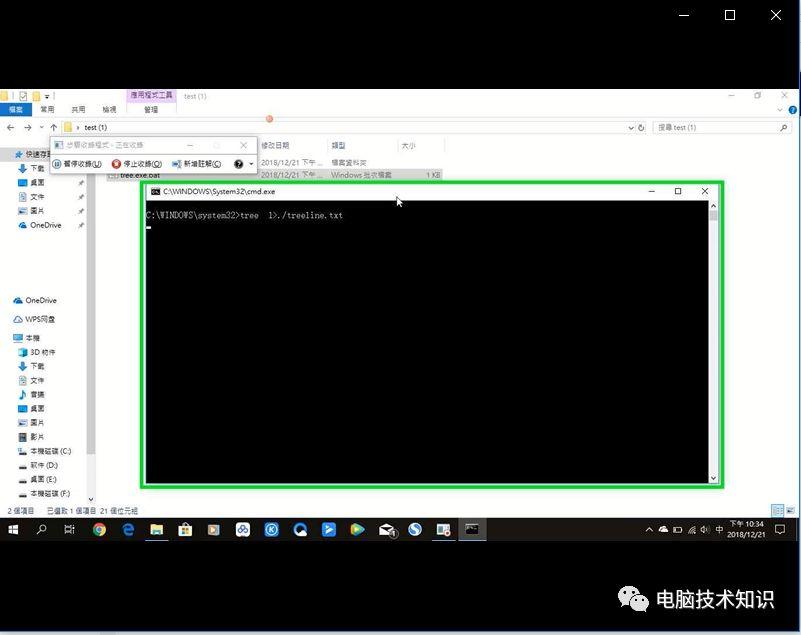Viewport: 801px width, 635px height.
Task: Open 音樂 folder under 本機
Action: (32, 394)
